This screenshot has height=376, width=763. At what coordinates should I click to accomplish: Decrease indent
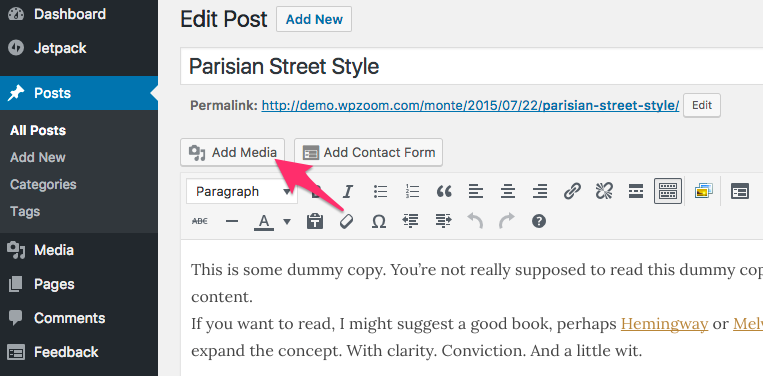click(411, 221)
